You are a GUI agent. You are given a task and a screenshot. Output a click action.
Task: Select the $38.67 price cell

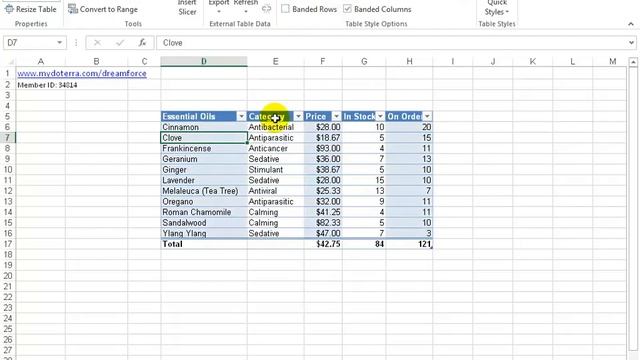pyautogui.click(x=323, y=170)
